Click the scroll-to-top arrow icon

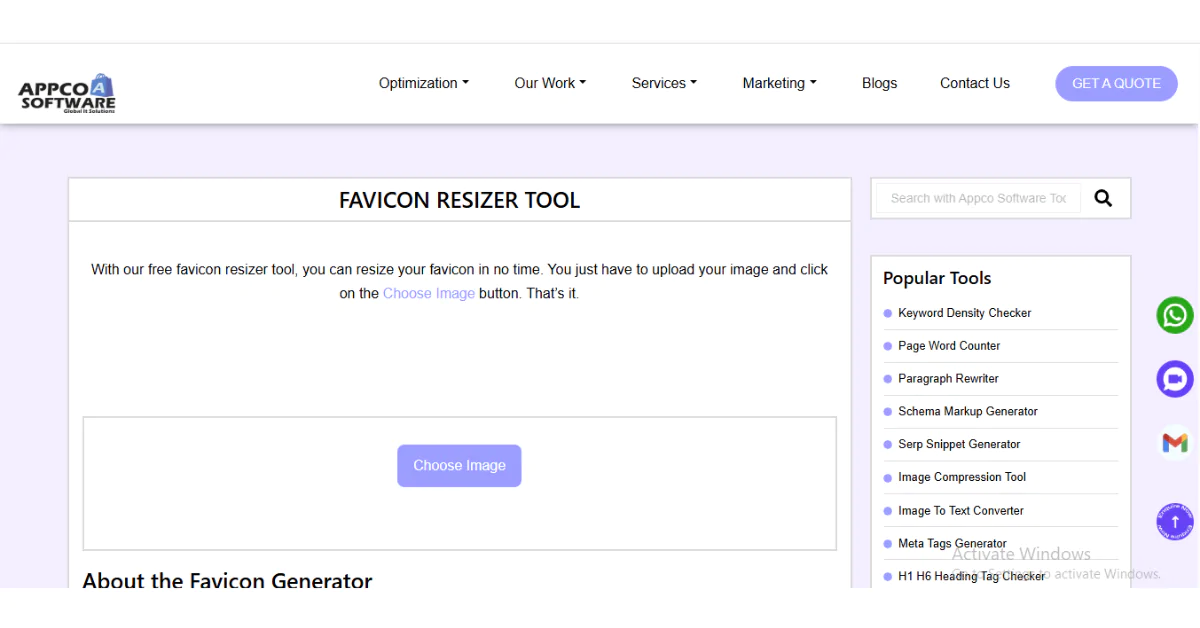pyautogui.click(x=1174, y=521)
